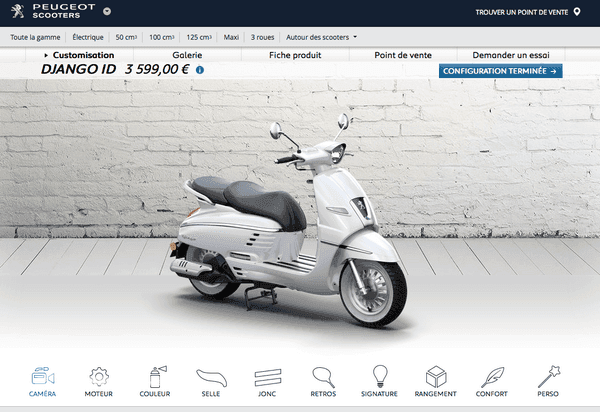This screenshot has height=412, width=600.
Task: Switch to the Customisation tab
Action: (x=79, y=55)
